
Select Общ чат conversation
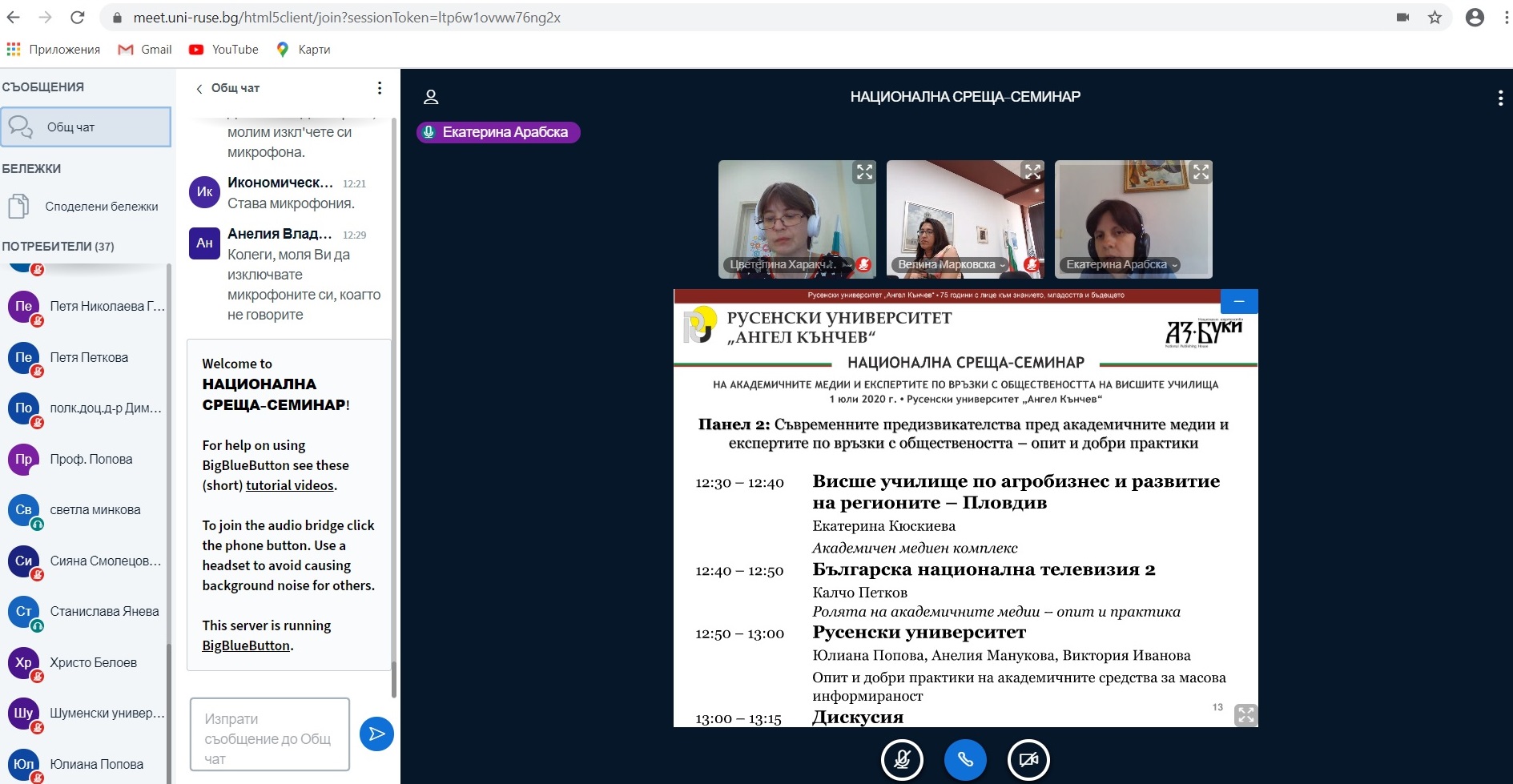[x=86, y=127]
